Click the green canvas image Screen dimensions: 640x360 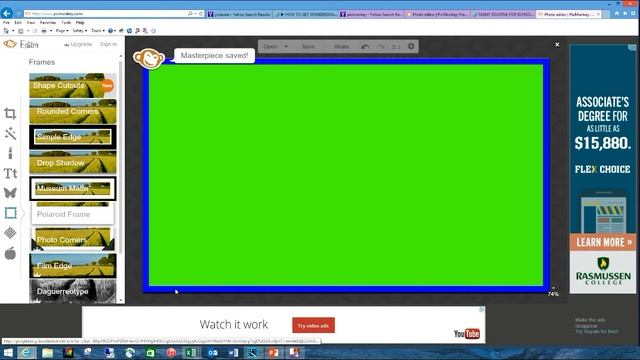346,175
